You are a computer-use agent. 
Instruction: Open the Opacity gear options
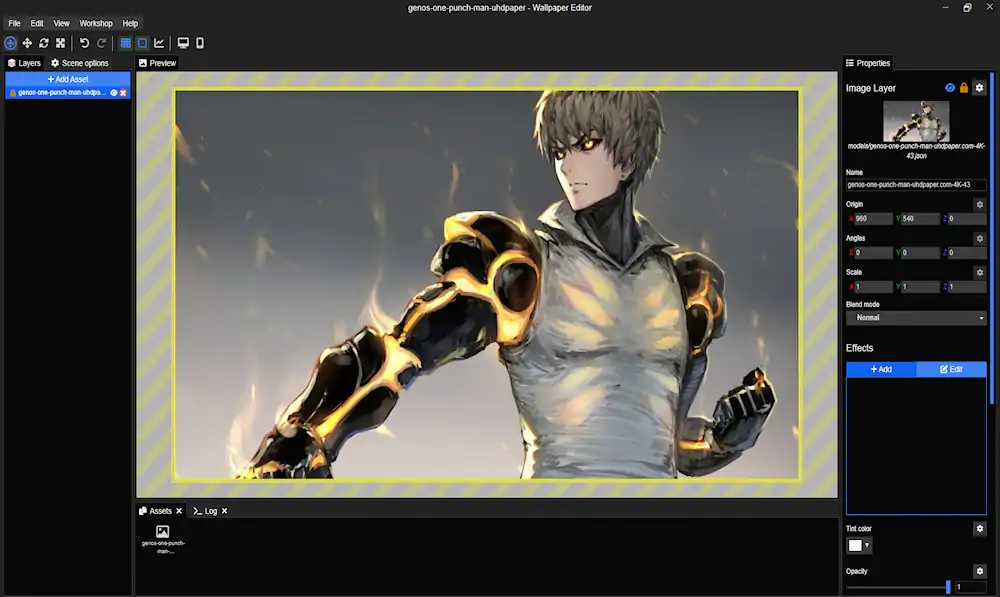(x=980, y=571)
